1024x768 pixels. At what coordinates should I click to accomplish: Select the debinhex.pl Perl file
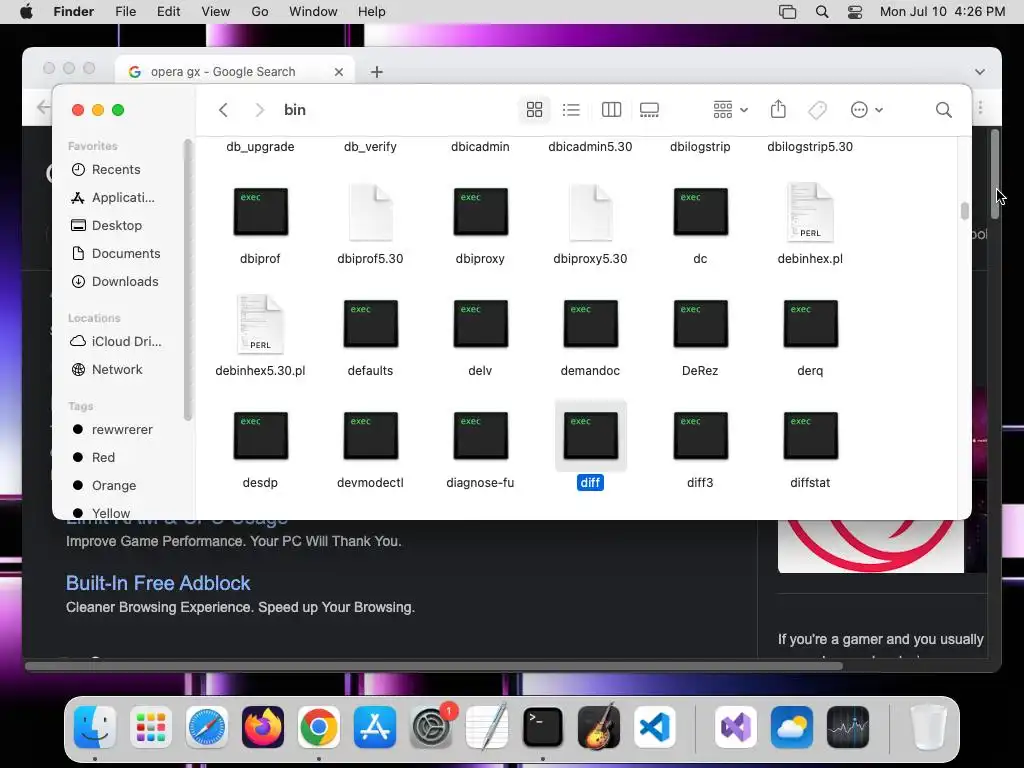(x=810, y=212)
